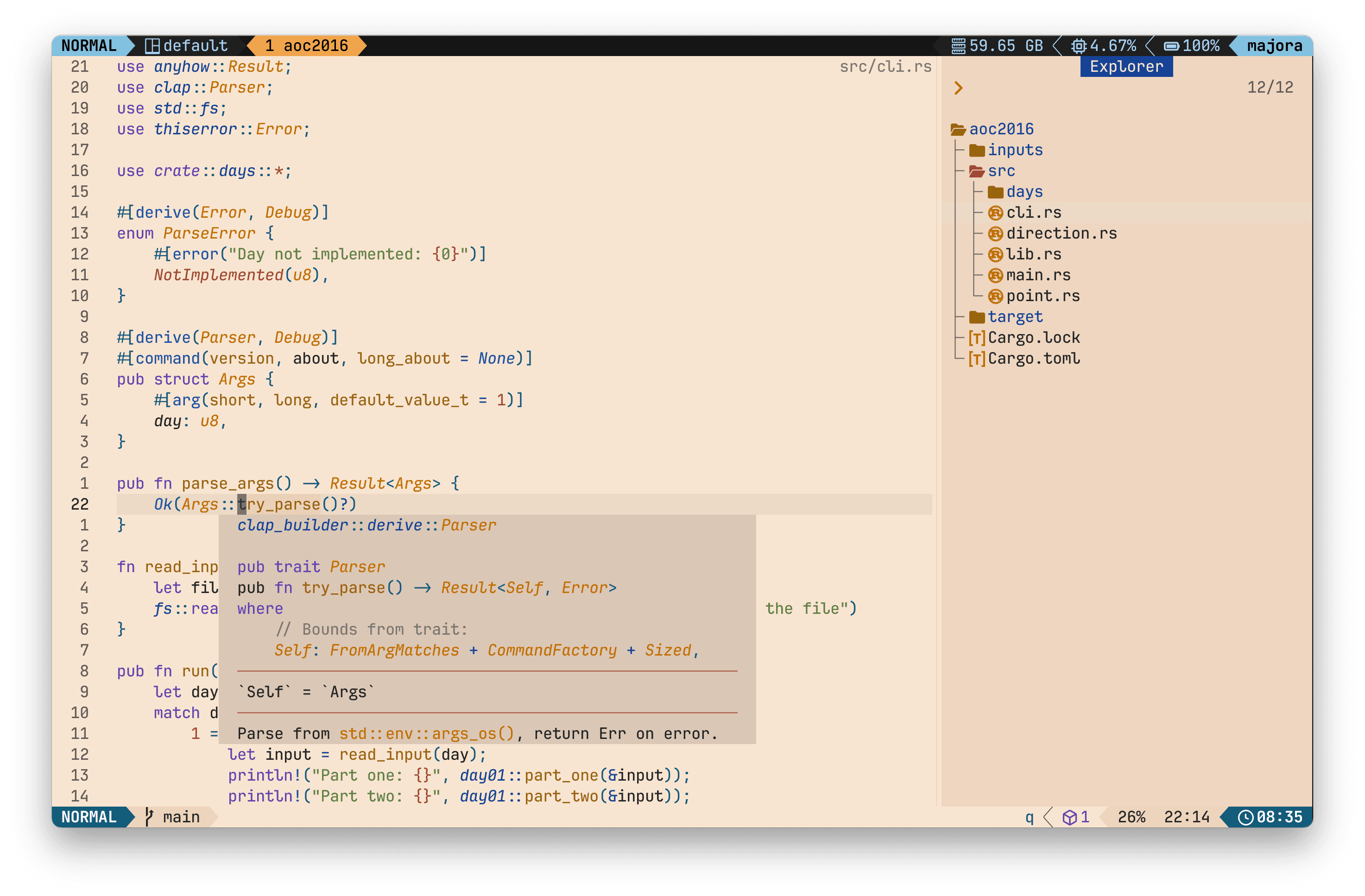Click the cube diagnostics icon in the statusline
Image resolution: width=1365 pixels, height=896 pixels.
click(x=1069, y=817)
